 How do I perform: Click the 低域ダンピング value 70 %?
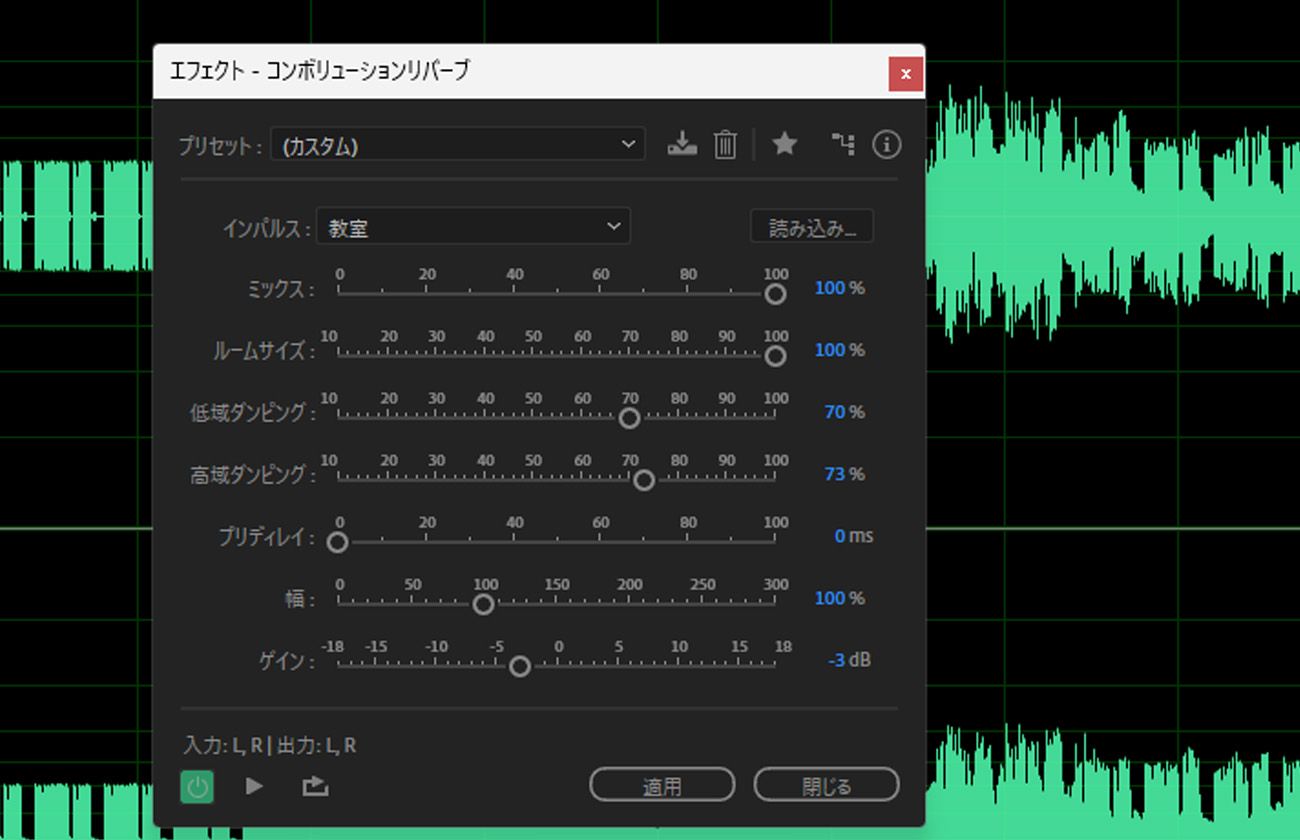tap(845, 412)
